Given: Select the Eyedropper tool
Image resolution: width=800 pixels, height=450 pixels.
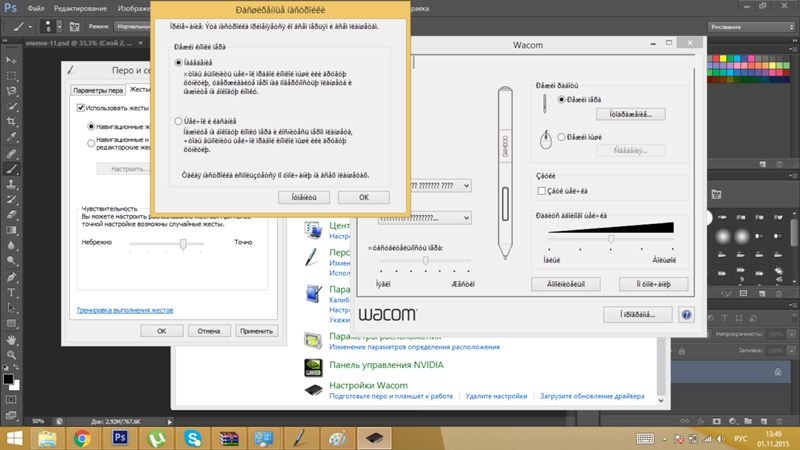Looking at the screenshot, I should tap(11, 137).
